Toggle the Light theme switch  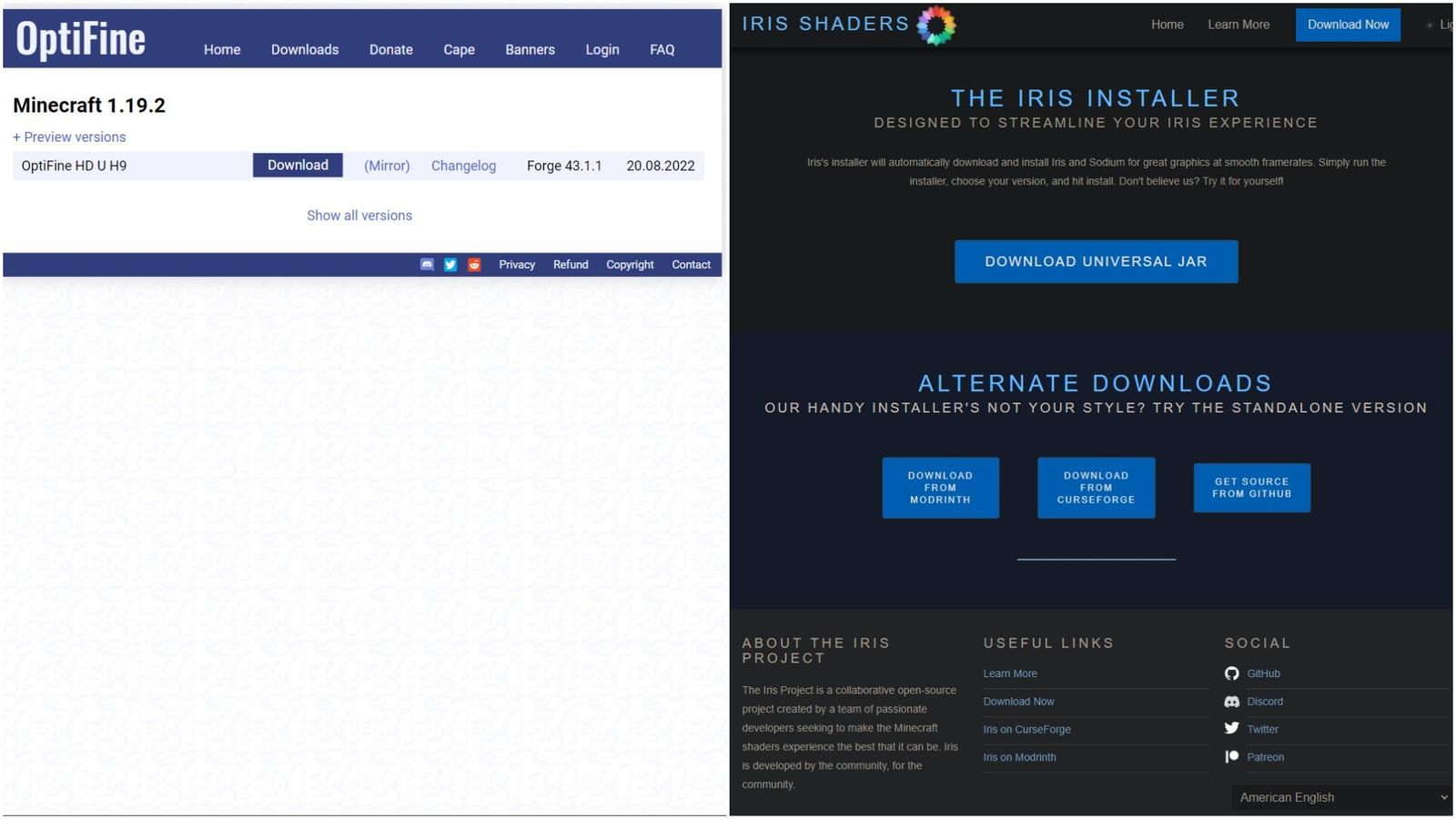coord(1431,25)
